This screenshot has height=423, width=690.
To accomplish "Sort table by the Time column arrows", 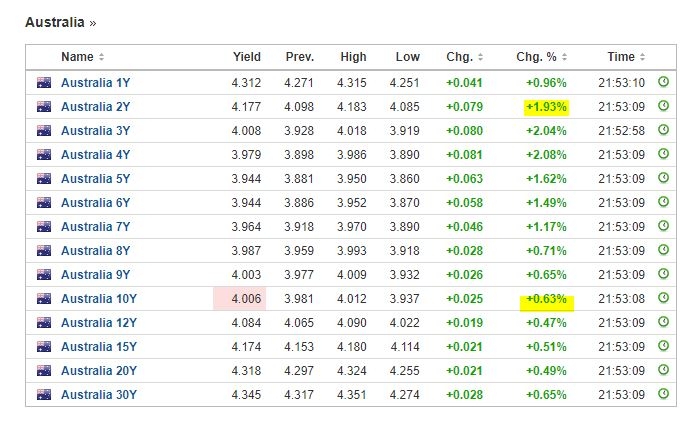I will pos(642,57).
